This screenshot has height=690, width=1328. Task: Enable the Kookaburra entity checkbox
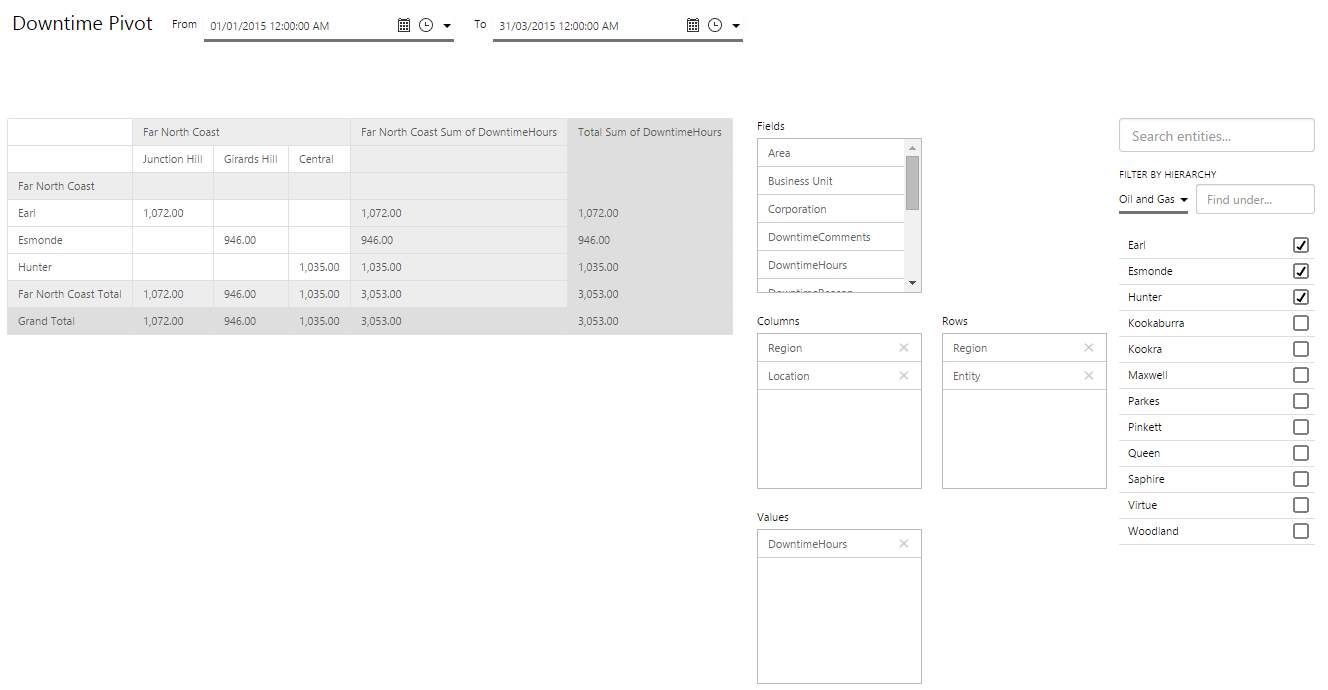[1300, 323]
